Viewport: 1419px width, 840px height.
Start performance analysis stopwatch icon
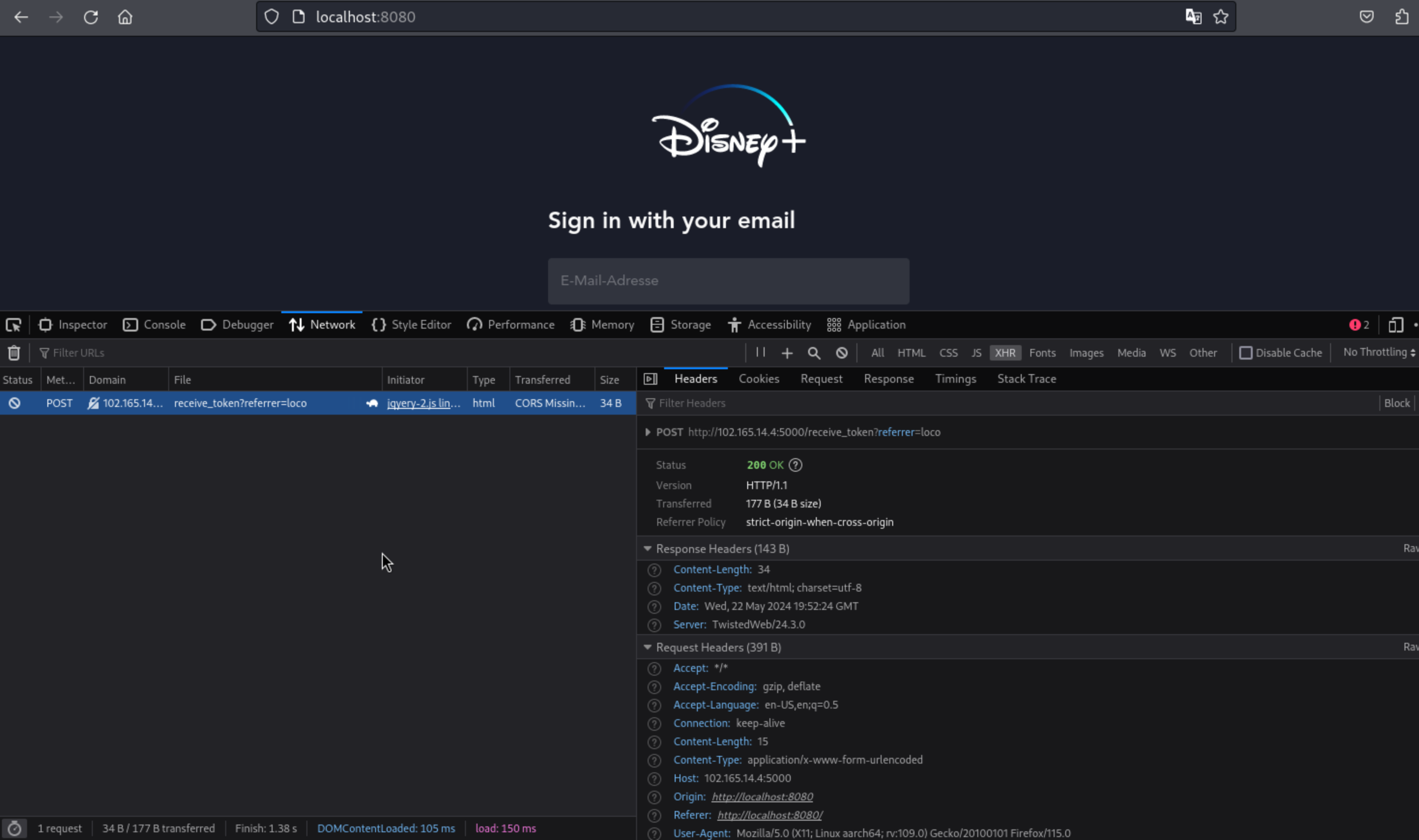(x=14, y=829)
